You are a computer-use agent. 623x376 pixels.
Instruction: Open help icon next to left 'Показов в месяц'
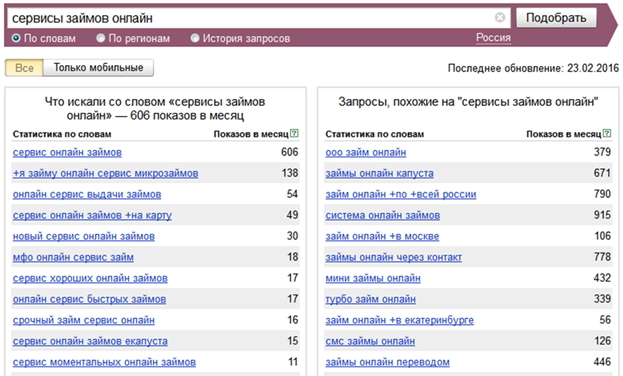[x=294, y=134]
